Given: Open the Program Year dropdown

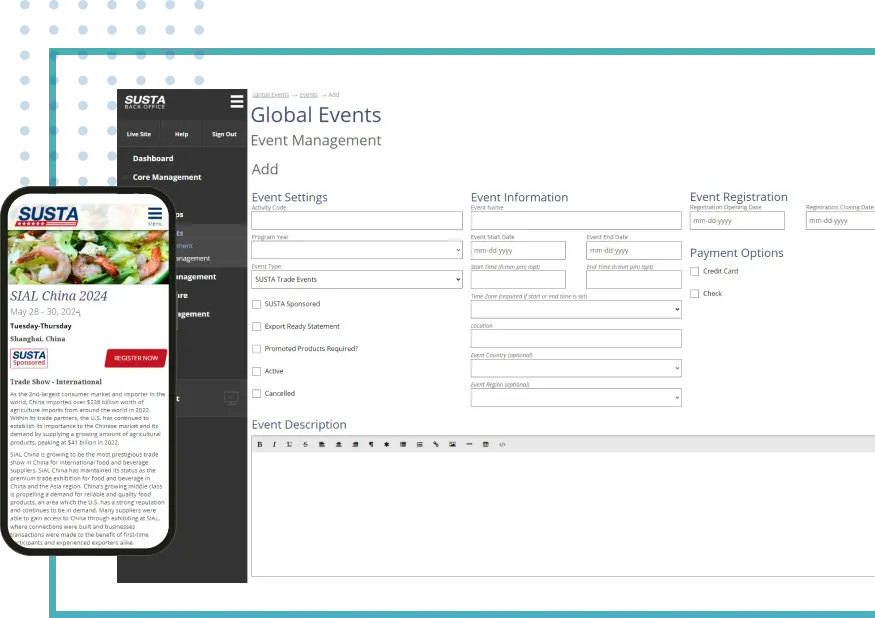Looking at the screenshot, I should [356, 250].
